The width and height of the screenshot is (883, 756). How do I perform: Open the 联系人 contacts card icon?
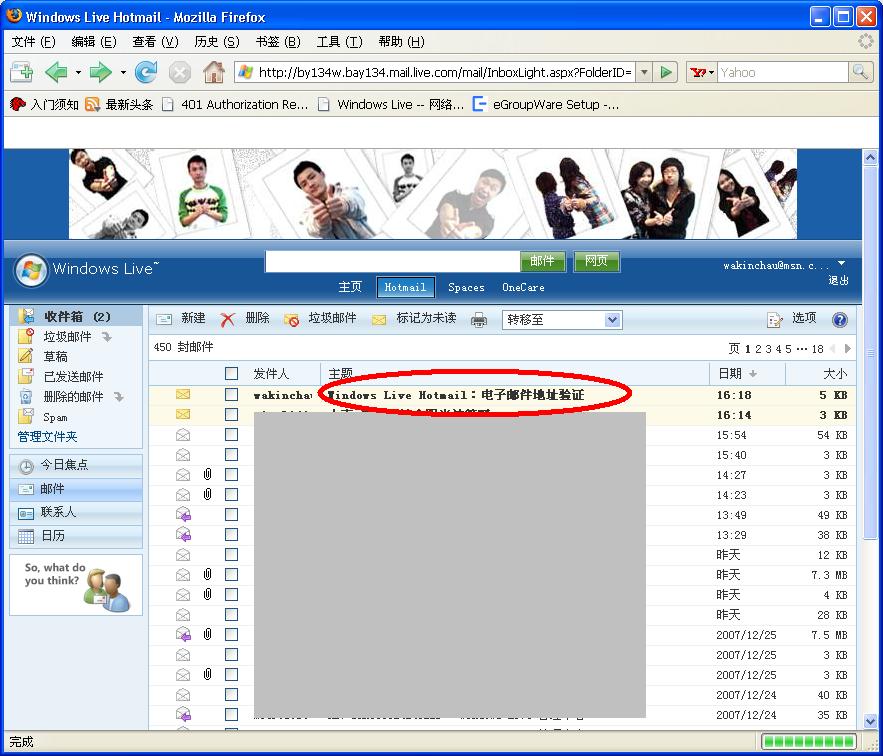pyautogui.click(x=26, y=513)
